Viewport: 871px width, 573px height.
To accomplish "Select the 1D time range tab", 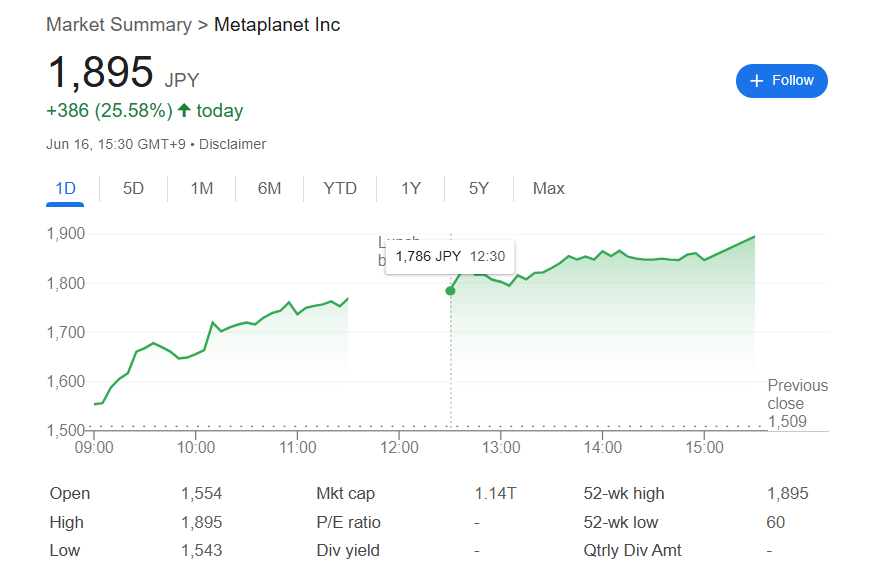I will 65,188.
